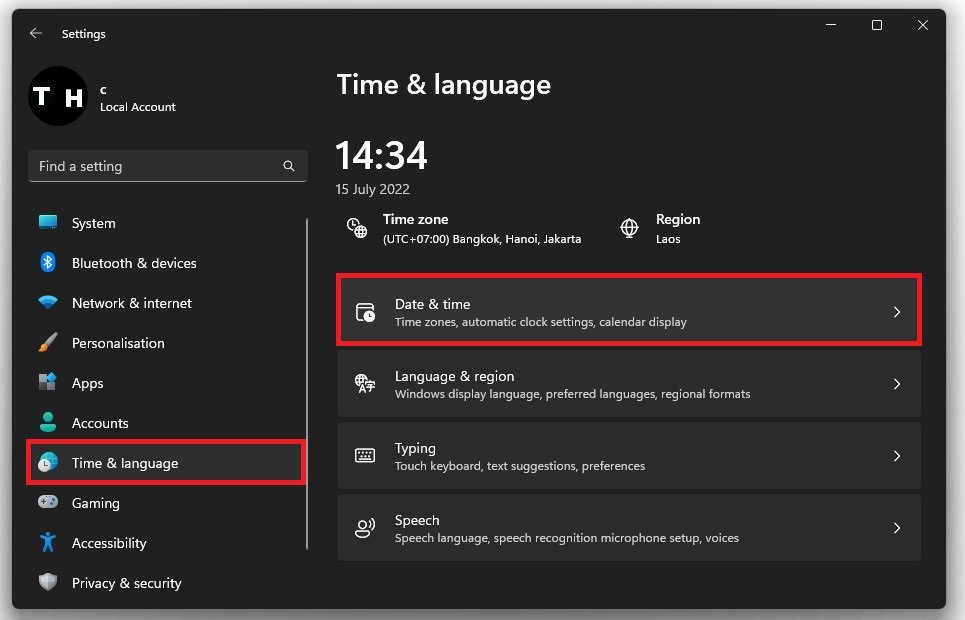Click the Time & language page heading
The width and height of the screenshot is (965, 620).
coord(444,84)
